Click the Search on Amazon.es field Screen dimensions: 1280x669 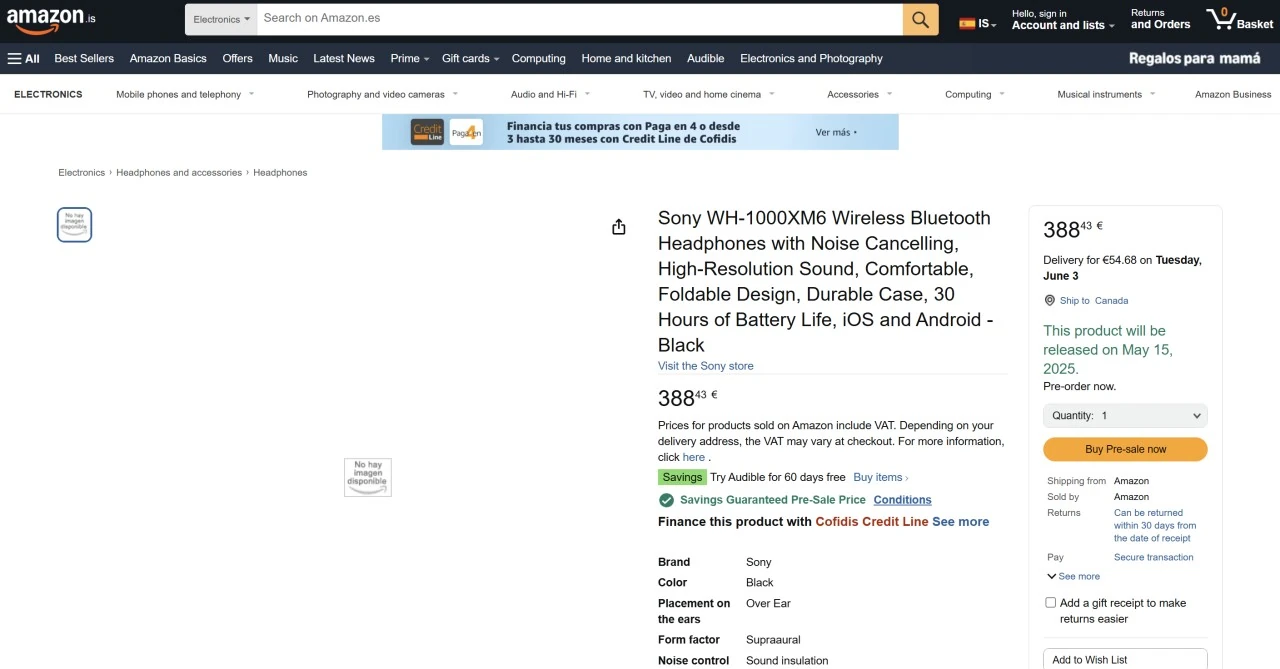[x=580, y=19]
